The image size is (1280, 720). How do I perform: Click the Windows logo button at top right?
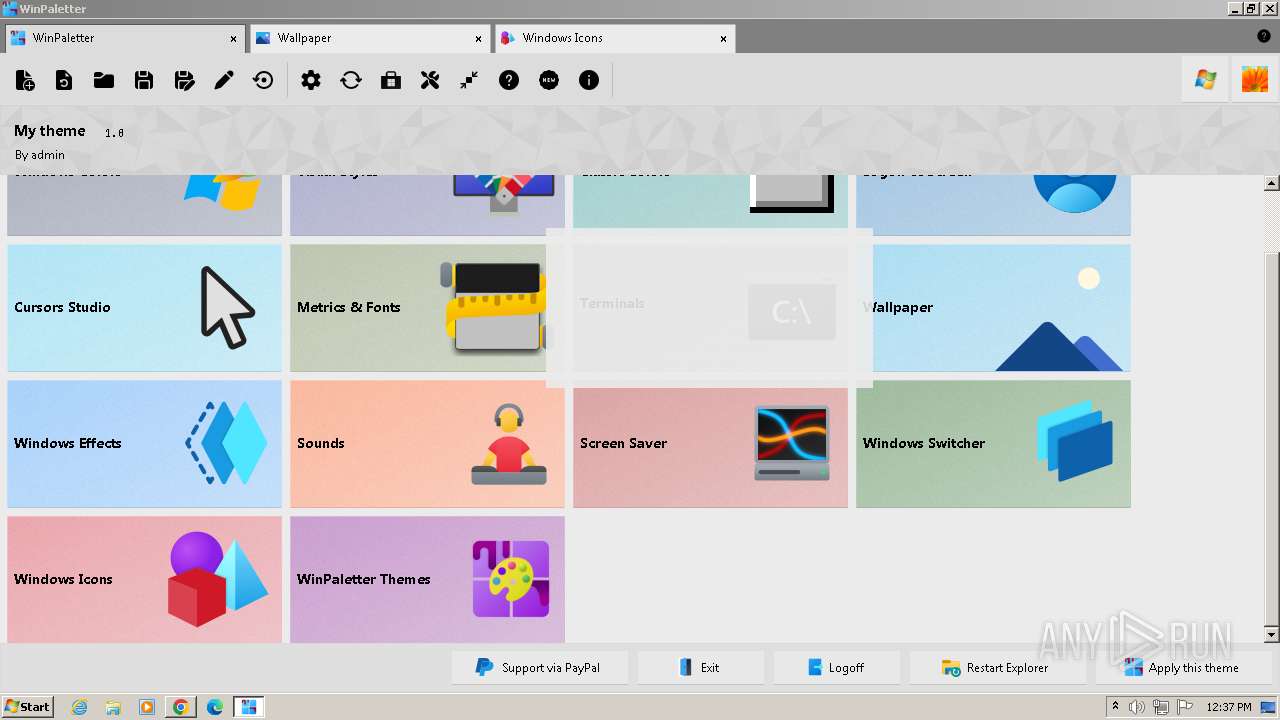1206,80
